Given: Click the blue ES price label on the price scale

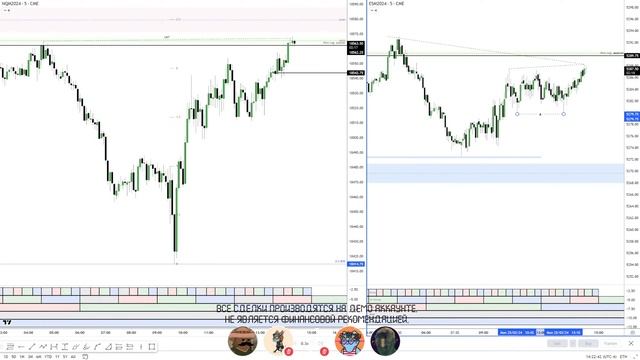Looking at the screenshot, I should (x=632, y=116).
